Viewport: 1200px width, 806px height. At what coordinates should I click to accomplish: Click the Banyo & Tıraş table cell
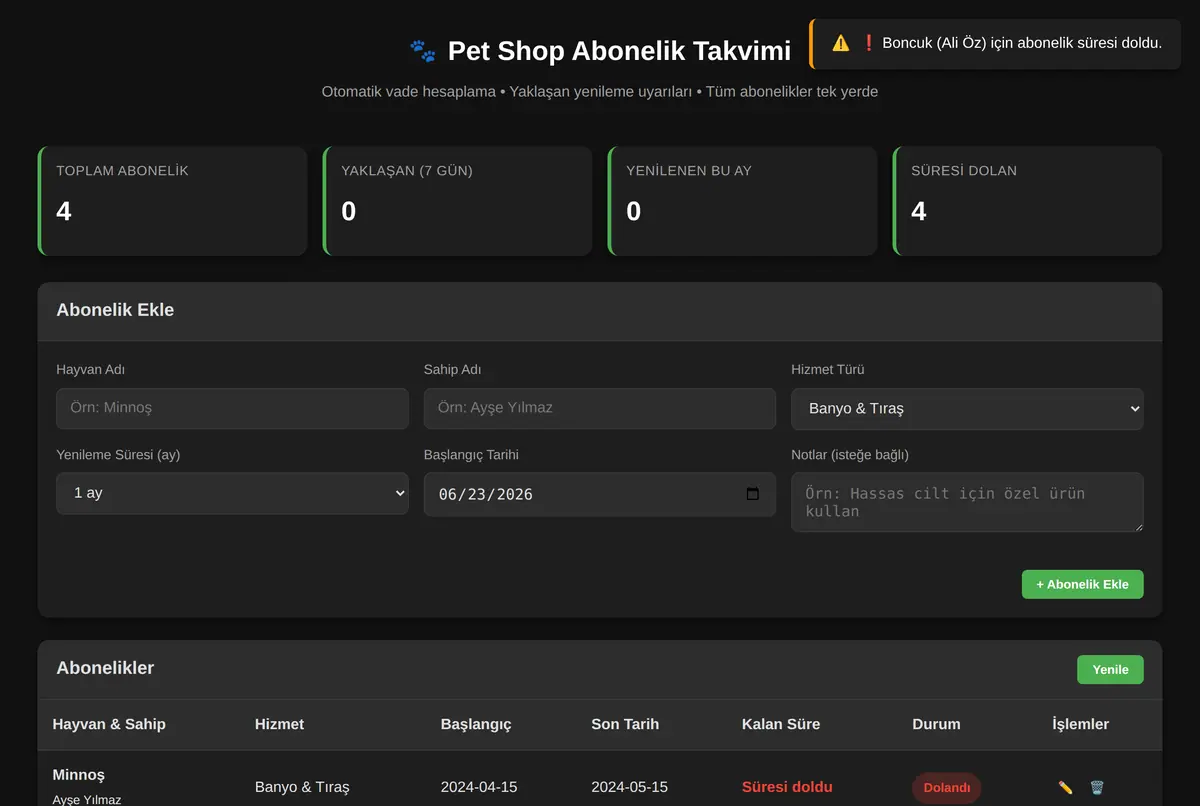[x=302, y=787]
